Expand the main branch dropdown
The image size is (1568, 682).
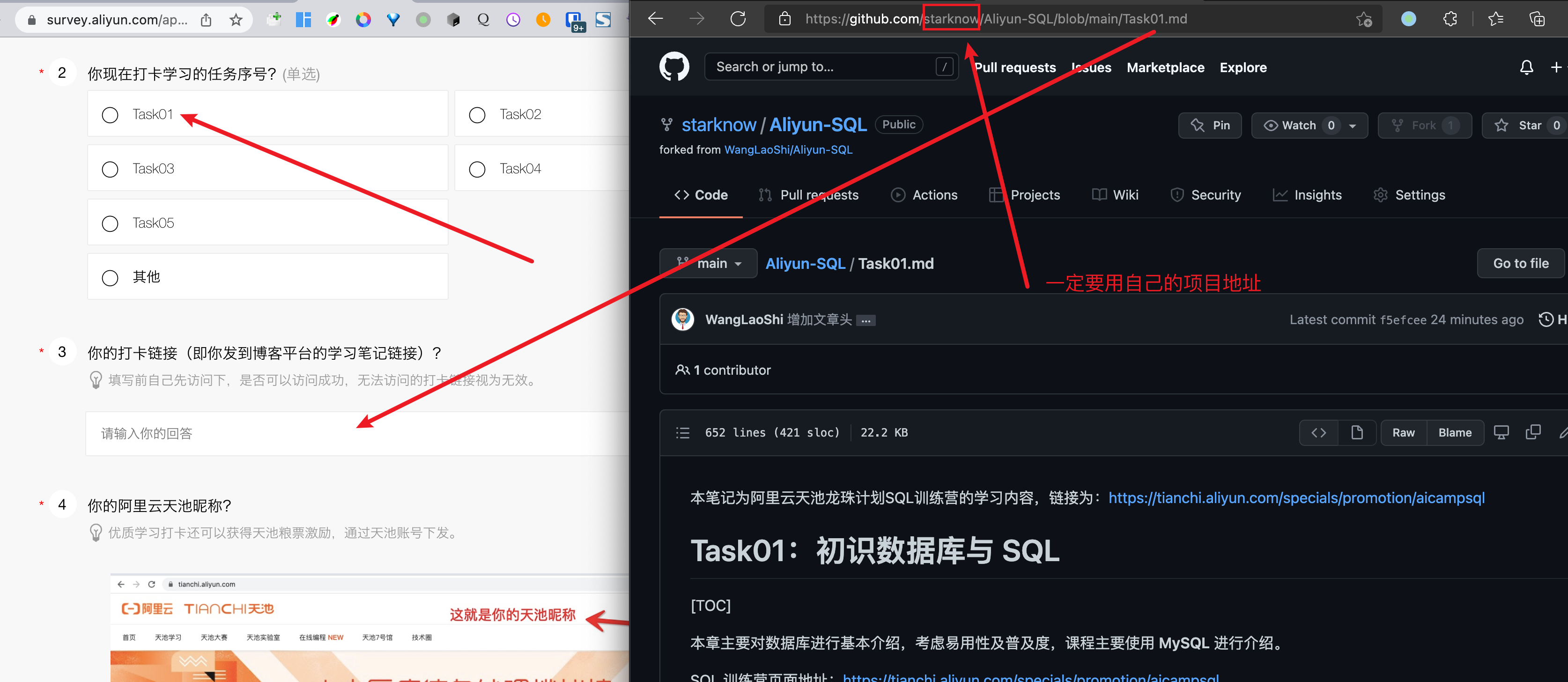tap(709, 264)
